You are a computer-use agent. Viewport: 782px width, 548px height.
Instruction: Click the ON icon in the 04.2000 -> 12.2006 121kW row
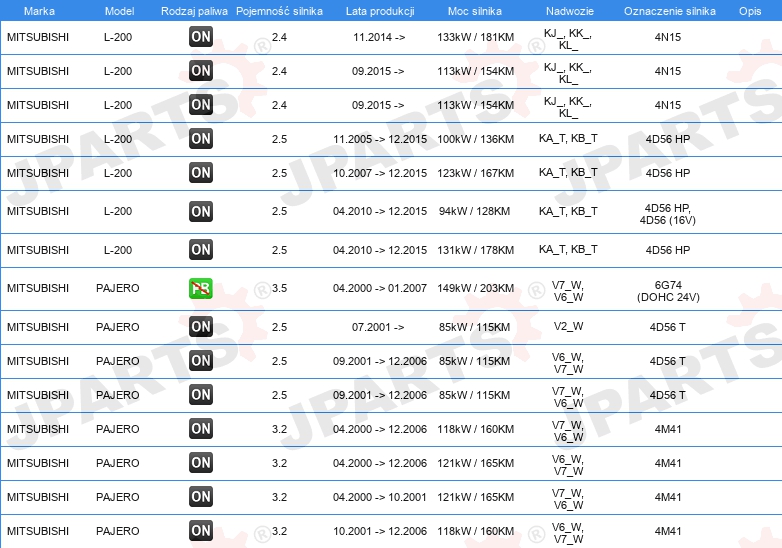coord(200,463)
